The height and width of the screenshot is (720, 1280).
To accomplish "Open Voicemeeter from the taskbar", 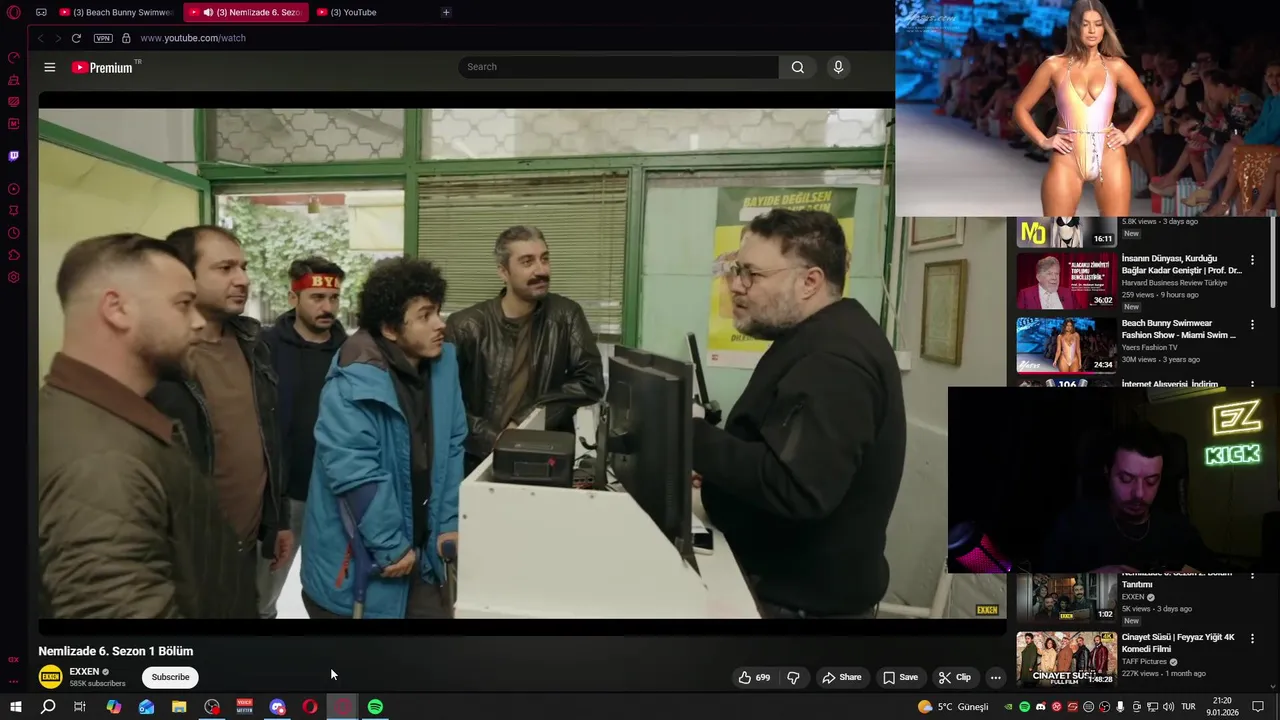I will click(x=244, y=707).
